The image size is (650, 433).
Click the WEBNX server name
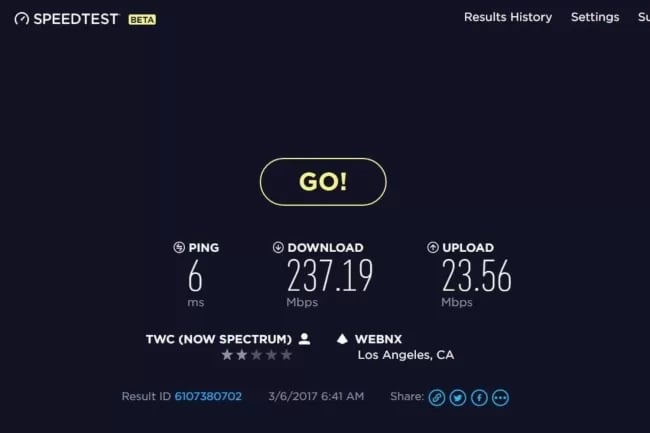pyautogui.click(x=378, y=339)
